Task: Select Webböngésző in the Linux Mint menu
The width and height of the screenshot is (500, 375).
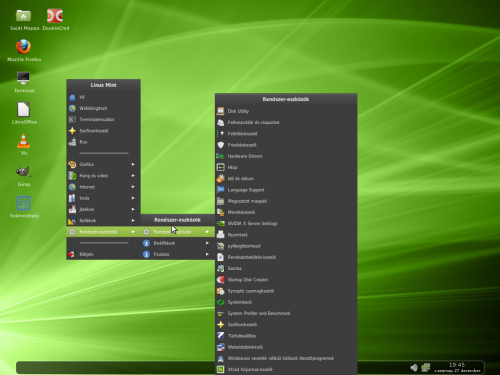Action: pos(103,108)
